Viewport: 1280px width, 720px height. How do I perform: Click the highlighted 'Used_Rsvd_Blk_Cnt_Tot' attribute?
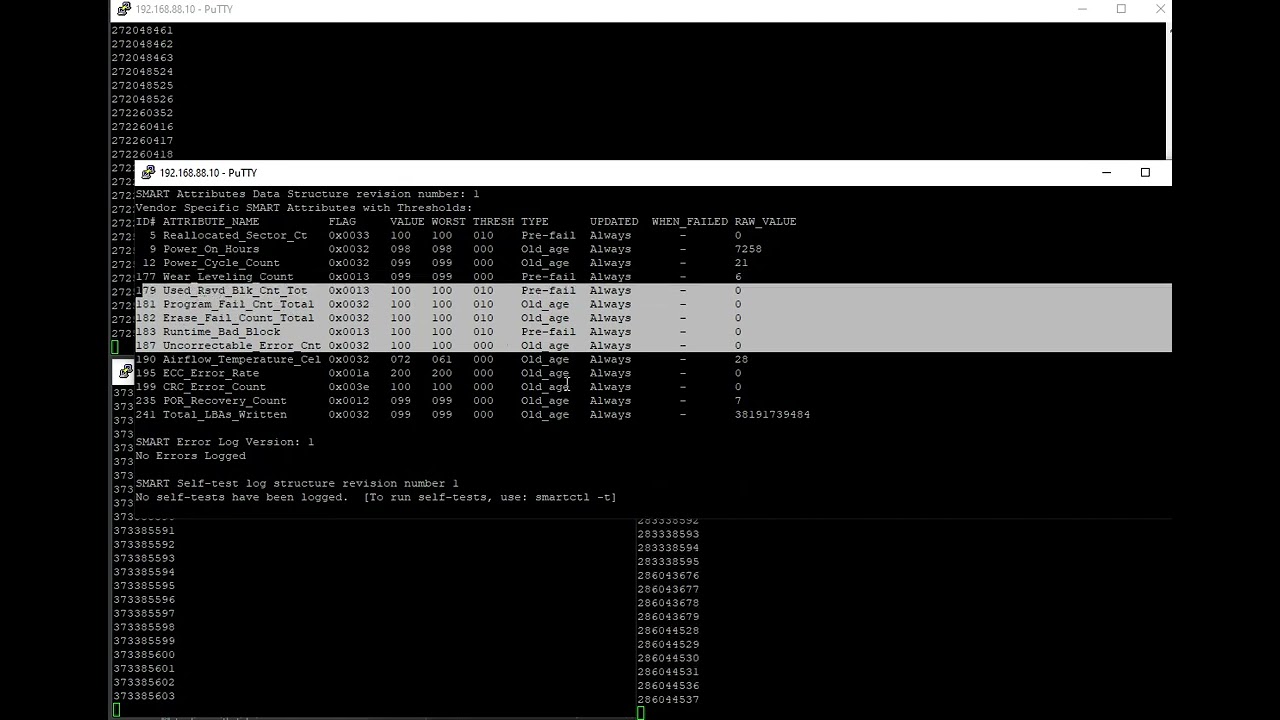(x=235, y=291)
